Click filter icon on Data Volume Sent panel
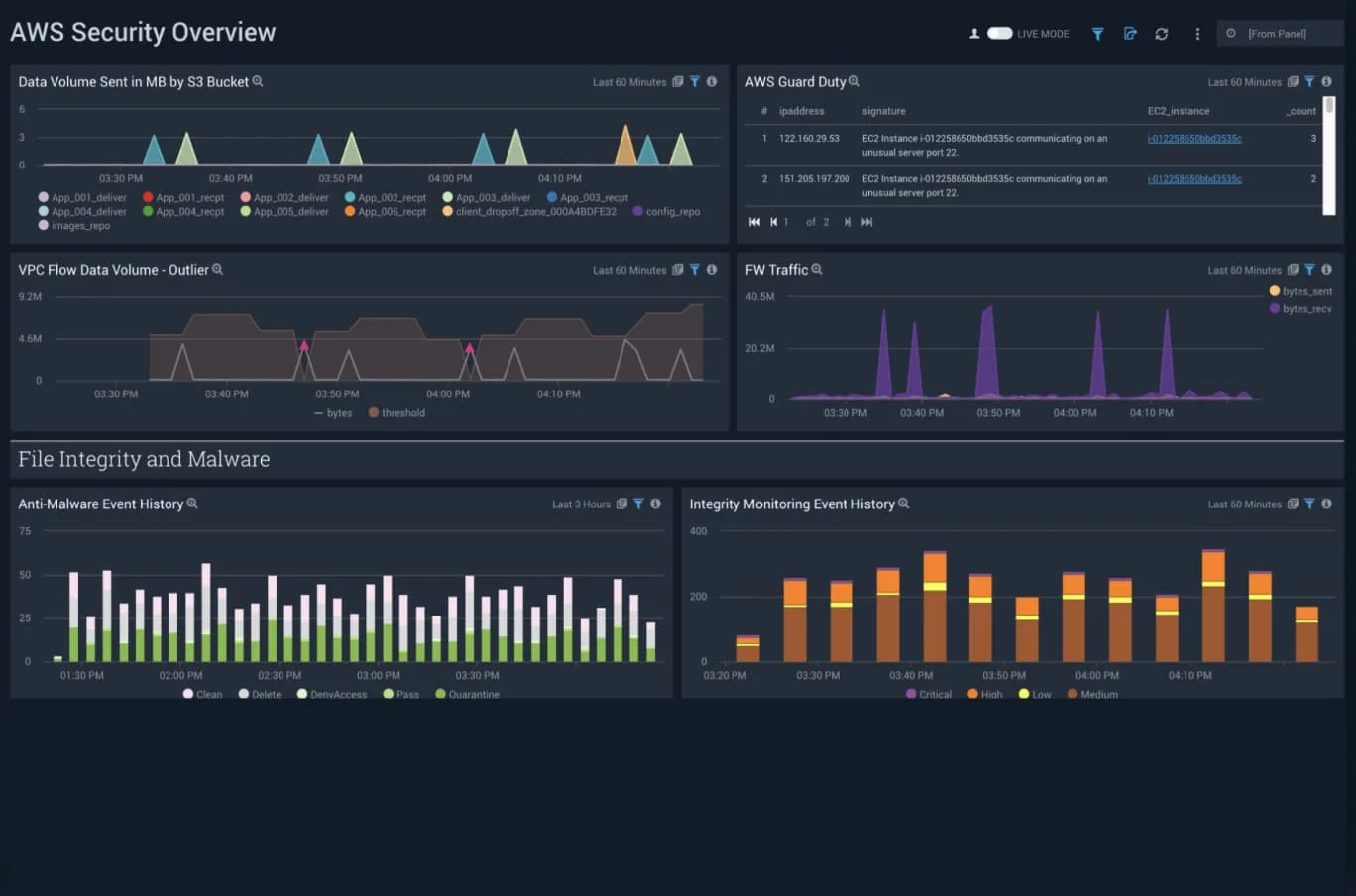The width and height of the screenshot is (1356, 896). click(694, 82)
